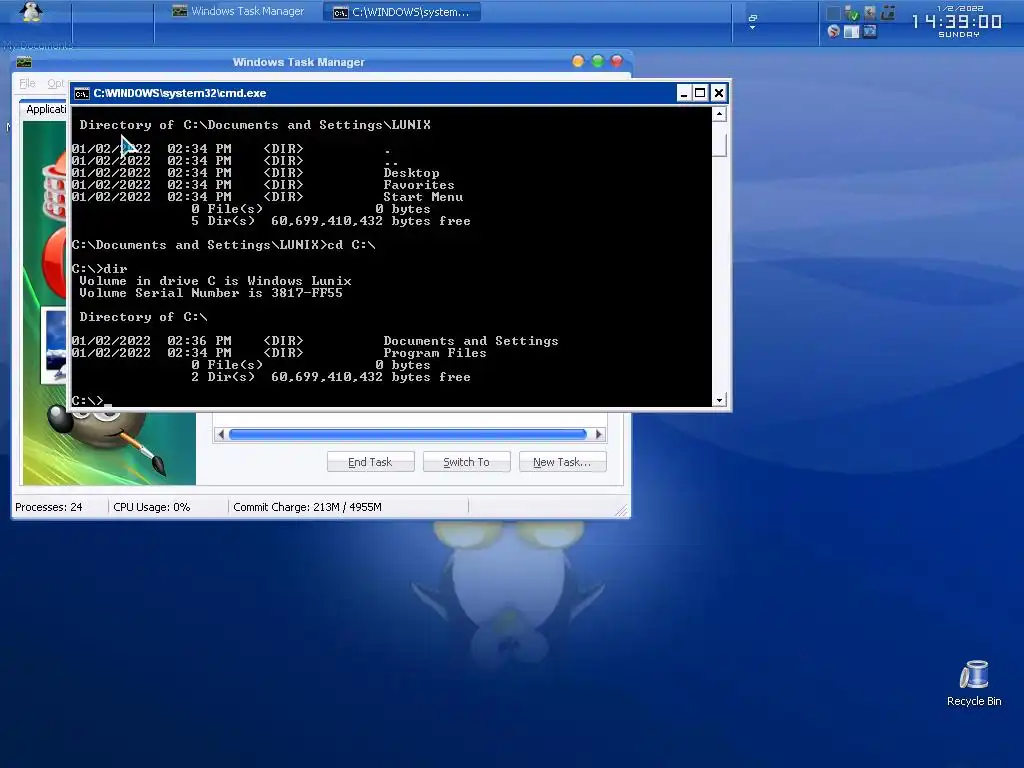The image size is (1024, 768).
Task: Click the 'Desktop' directory line in cmd
Action: [x=255, y=173]
